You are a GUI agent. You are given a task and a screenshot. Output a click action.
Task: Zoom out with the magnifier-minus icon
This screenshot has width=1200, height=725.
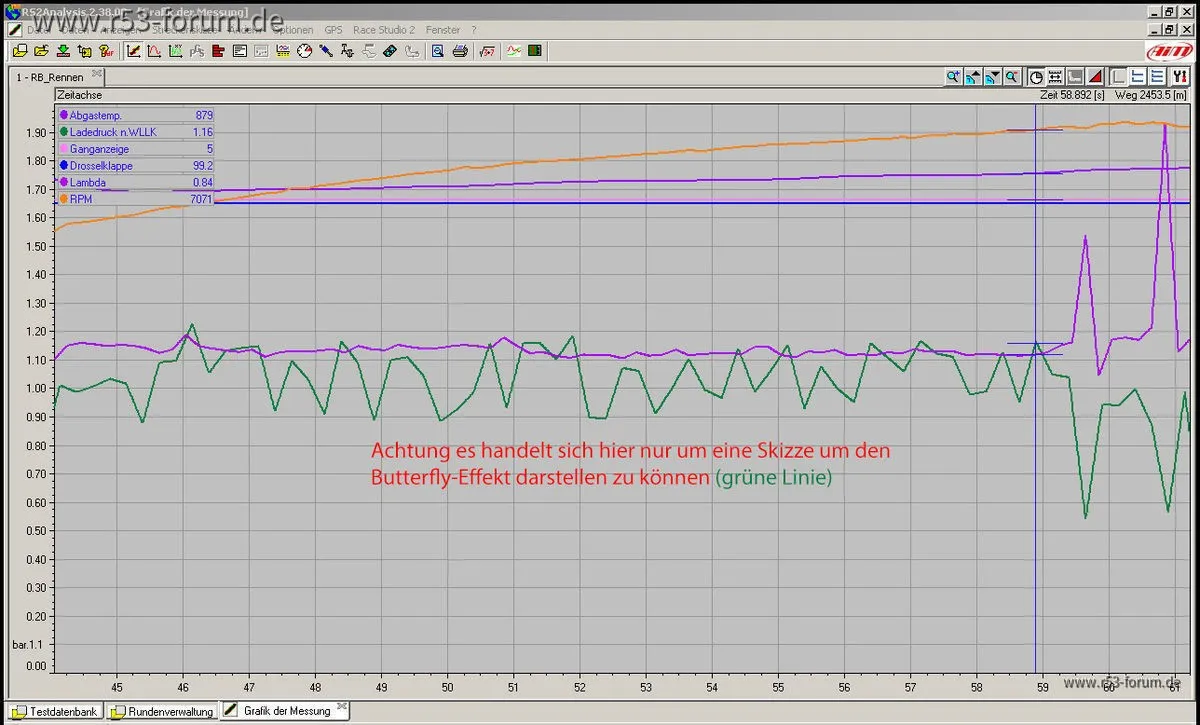[1012, 76]
